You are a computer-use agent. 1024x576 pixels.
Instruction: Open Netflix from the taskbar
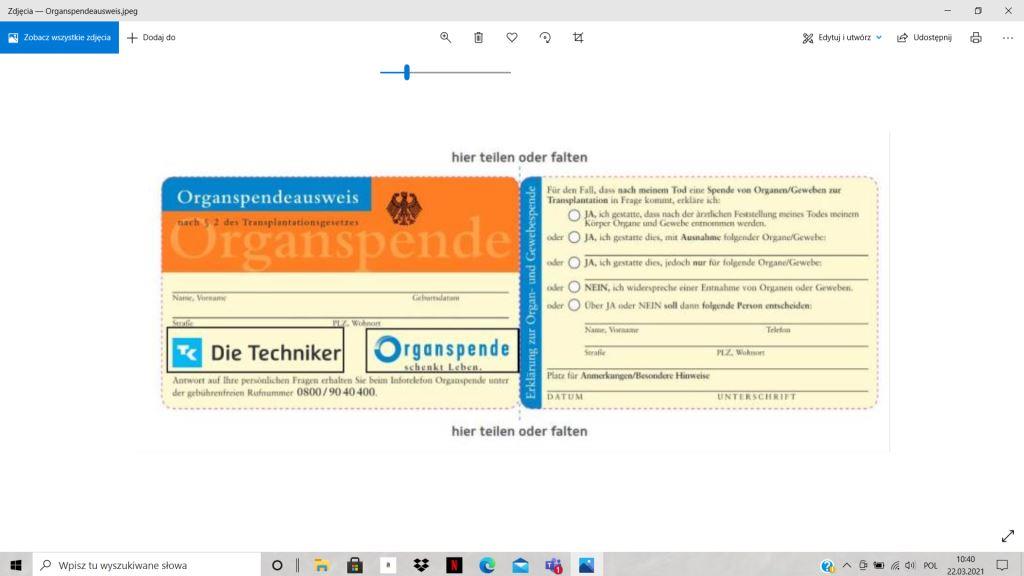click(x=454, y=565)
